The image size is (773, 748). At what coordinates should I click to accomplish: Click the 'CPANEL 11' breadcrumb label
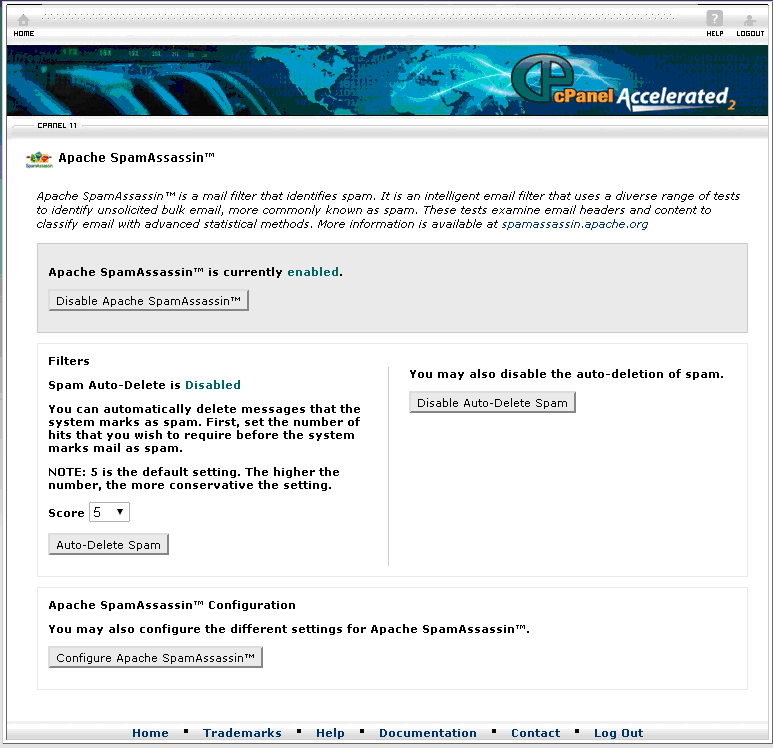click(57, 126)
